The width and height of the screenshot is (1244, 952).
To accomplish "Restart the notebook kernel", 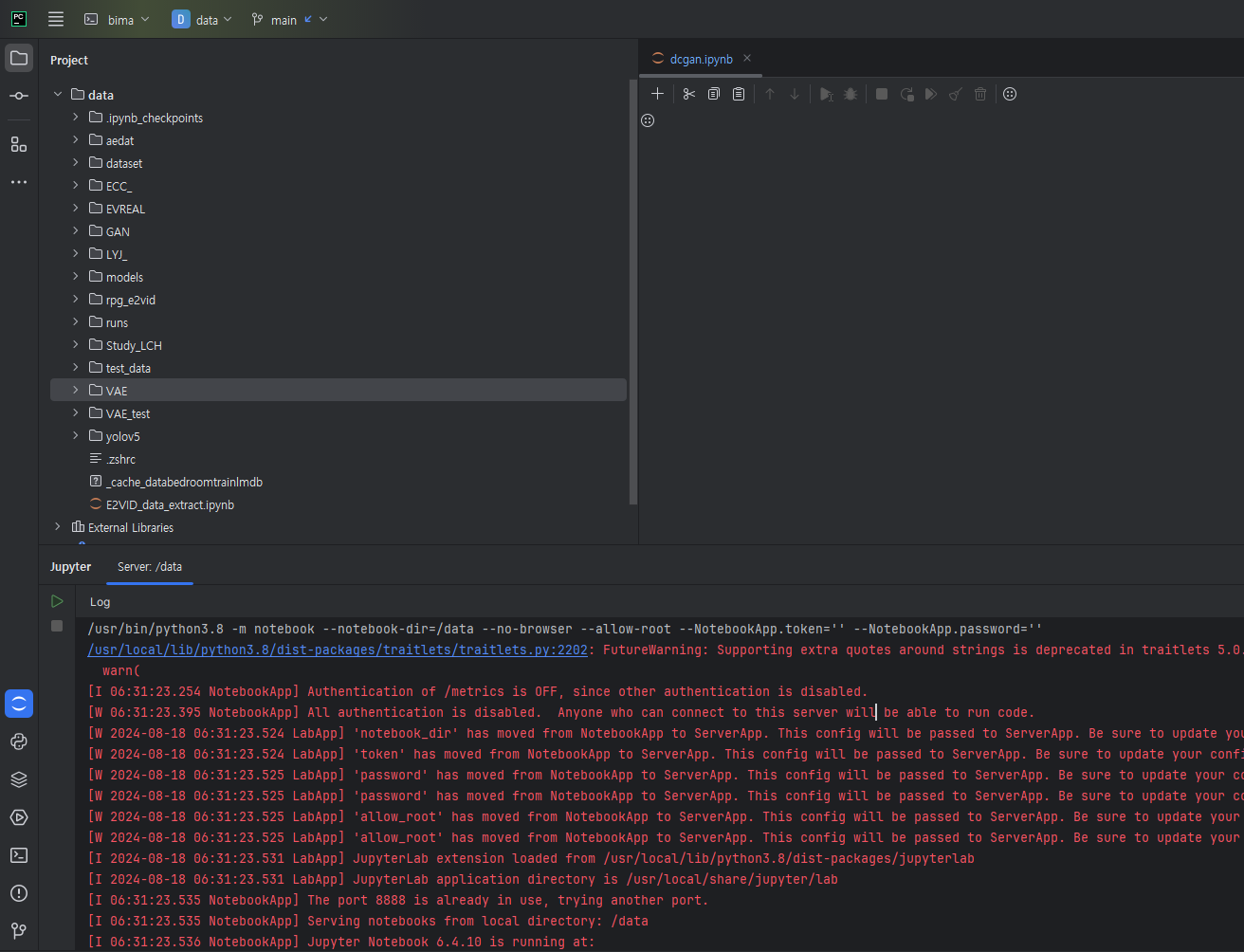I will 906,94.
